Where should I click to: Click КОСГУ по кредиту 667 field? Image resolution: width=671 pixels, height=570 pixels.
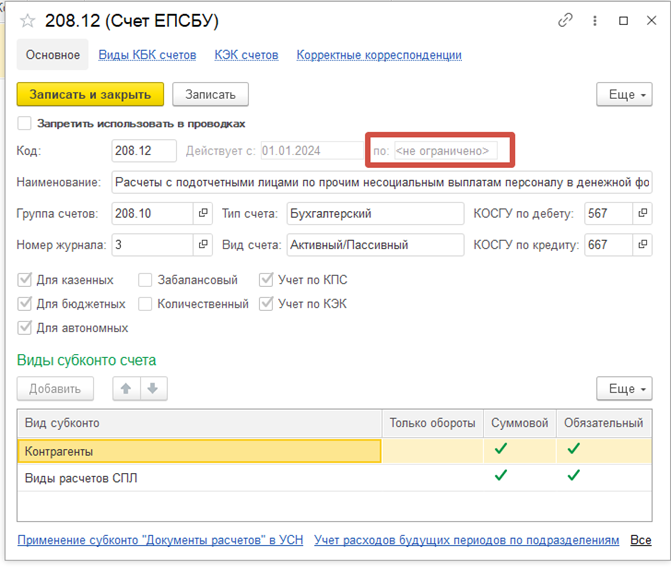(x=609, y=244)
